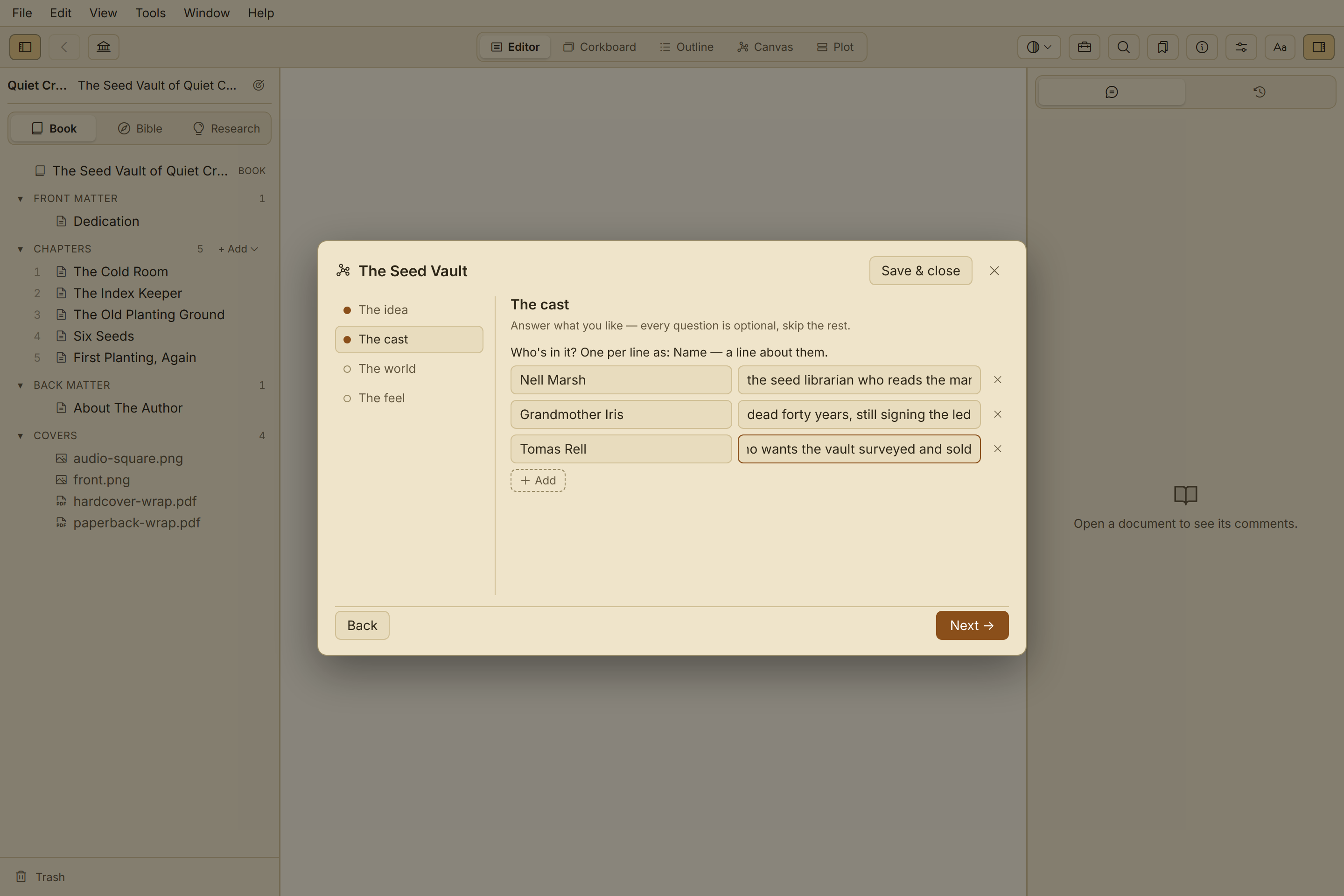1344x896 pixels.
Task: Open the theme appearance dropdown
Action: (x=1039, y=47)
